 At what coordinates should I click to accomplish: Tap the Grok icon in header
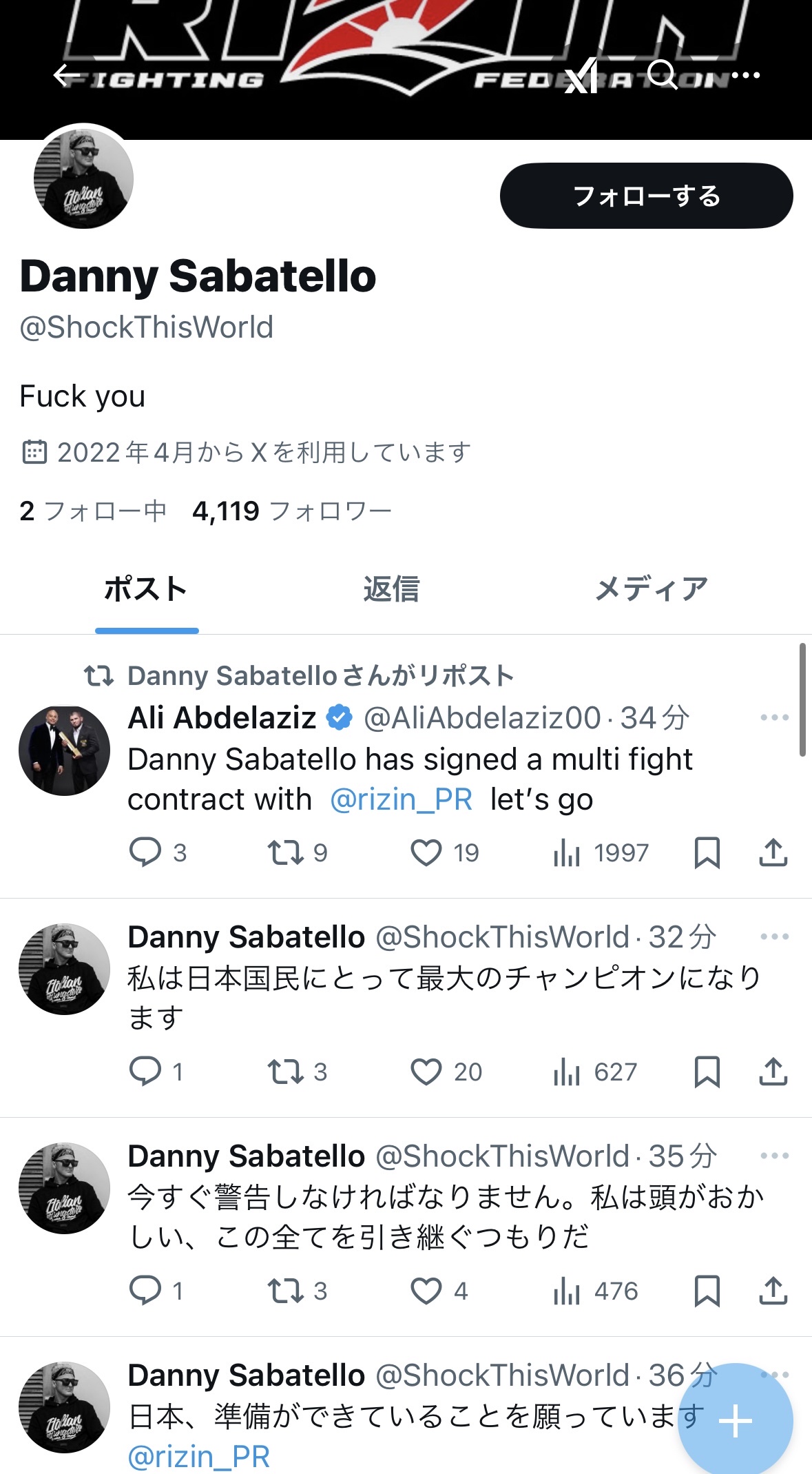point(581,76)
